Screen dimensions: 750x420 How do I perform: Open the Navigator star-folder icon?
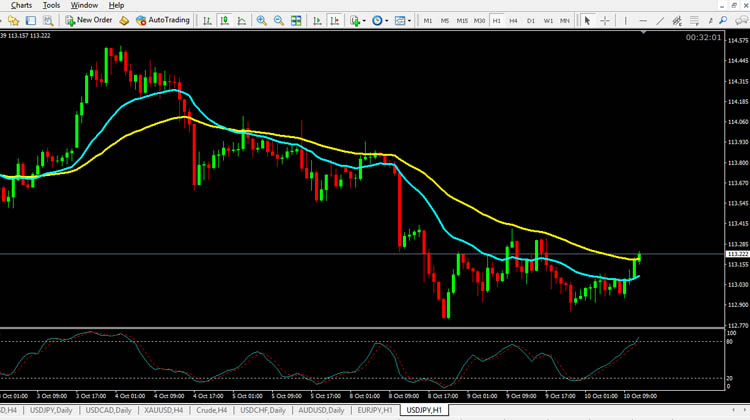[x=13, y=21]
